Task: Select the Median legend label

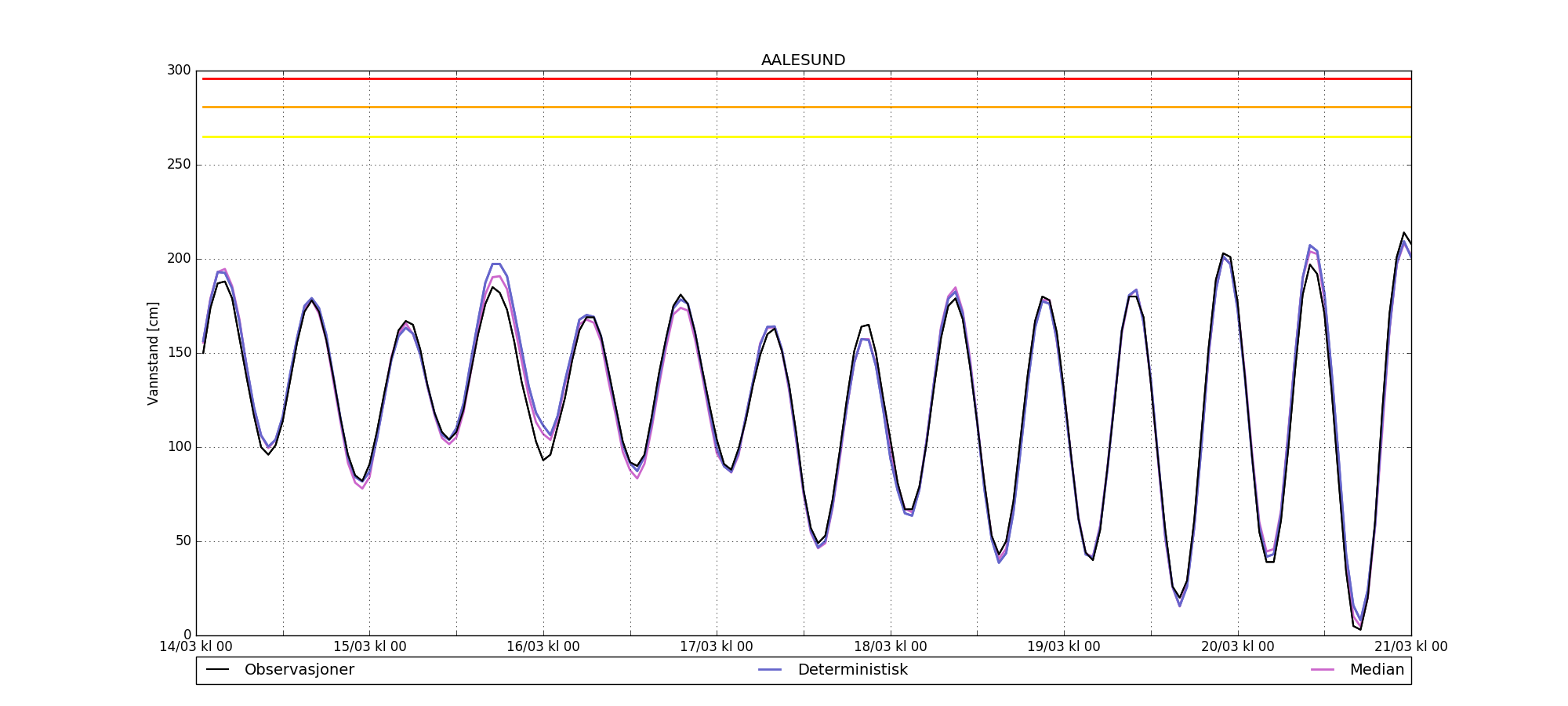Action: (1376, 670)
